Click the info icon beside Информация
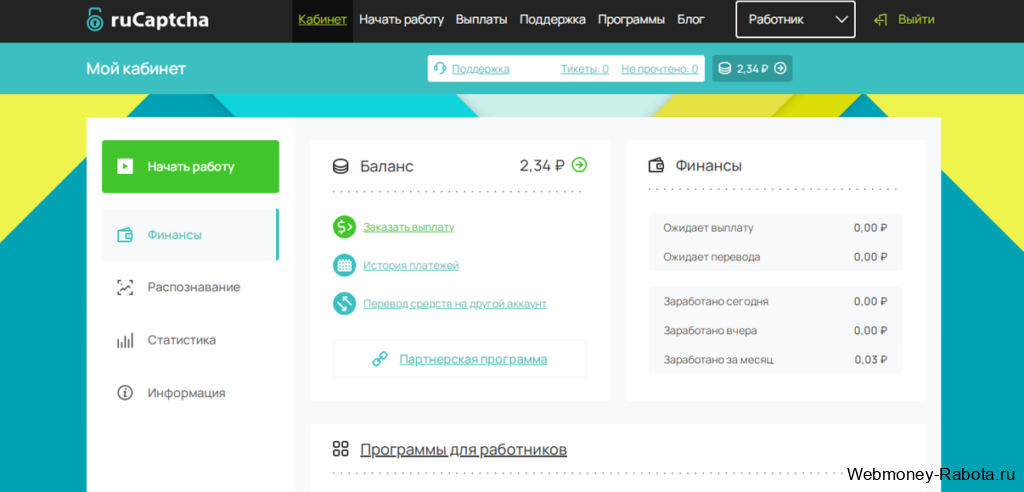The width and height of the screenshot is (1024, 492). pos(125,393)
